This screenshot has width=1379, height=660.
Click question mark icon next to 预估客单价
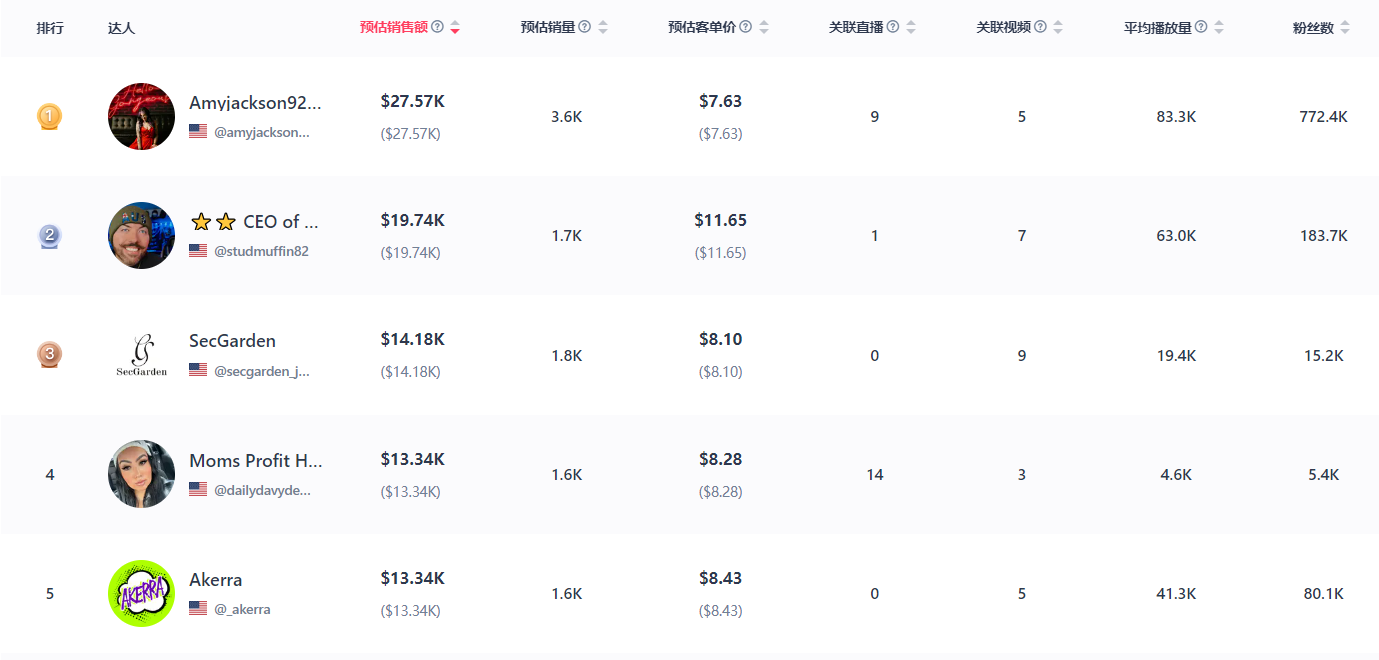(x=746, y=27)
